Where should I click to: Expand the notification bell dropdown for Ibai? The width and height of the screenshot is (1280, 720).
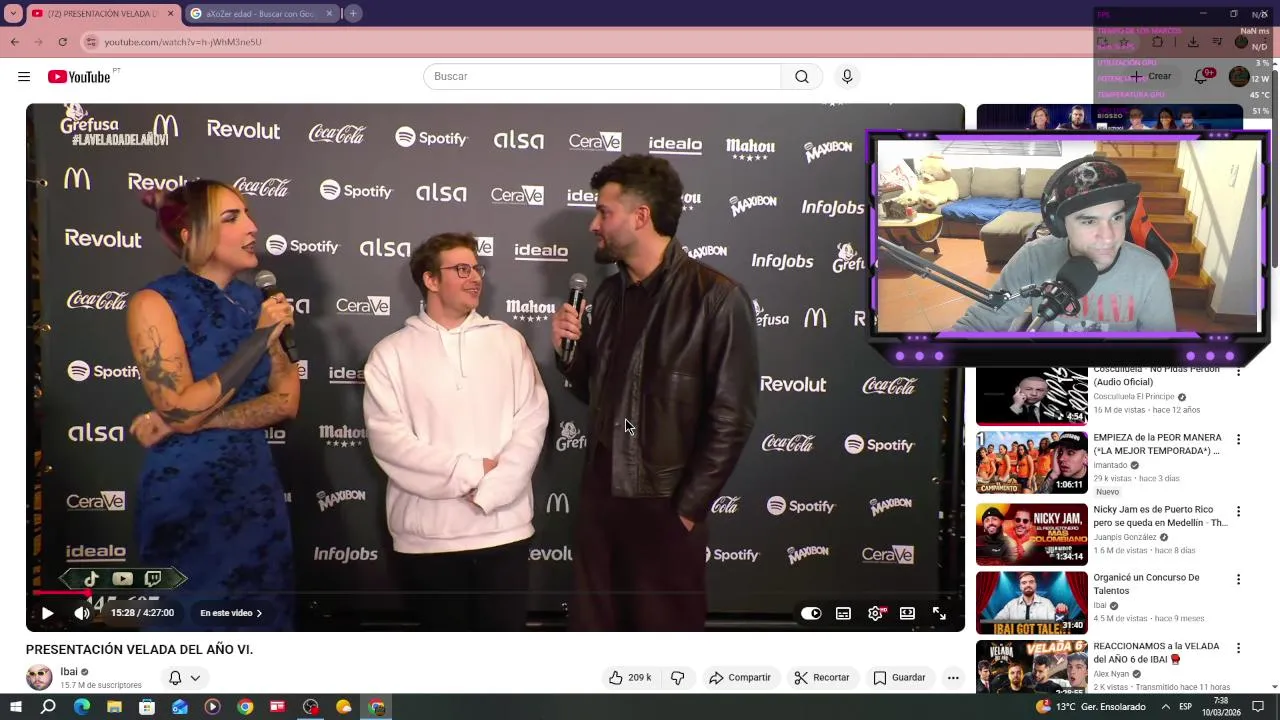pyautogui.click(x=184, y=678)
